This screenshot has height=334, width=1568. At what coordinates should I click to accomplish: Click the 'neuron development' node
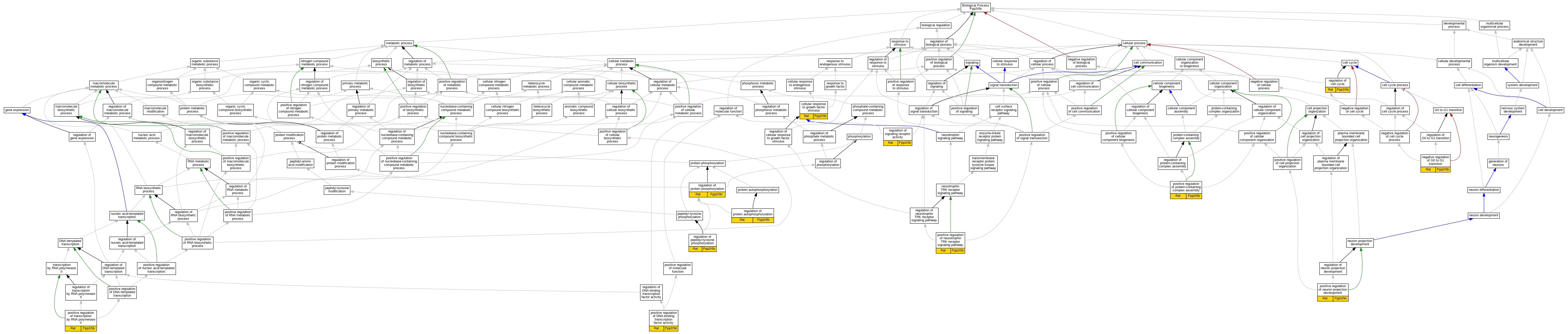tap(1483, 215)
